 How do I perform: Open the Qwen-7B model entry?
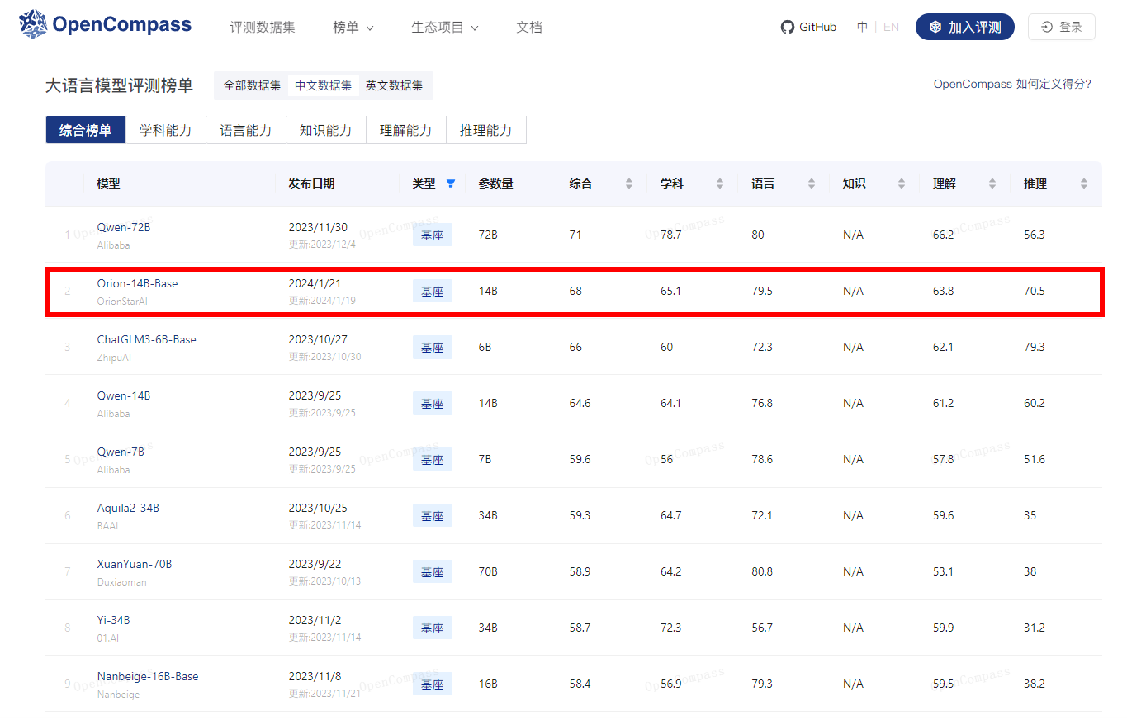tap(121, 452)
